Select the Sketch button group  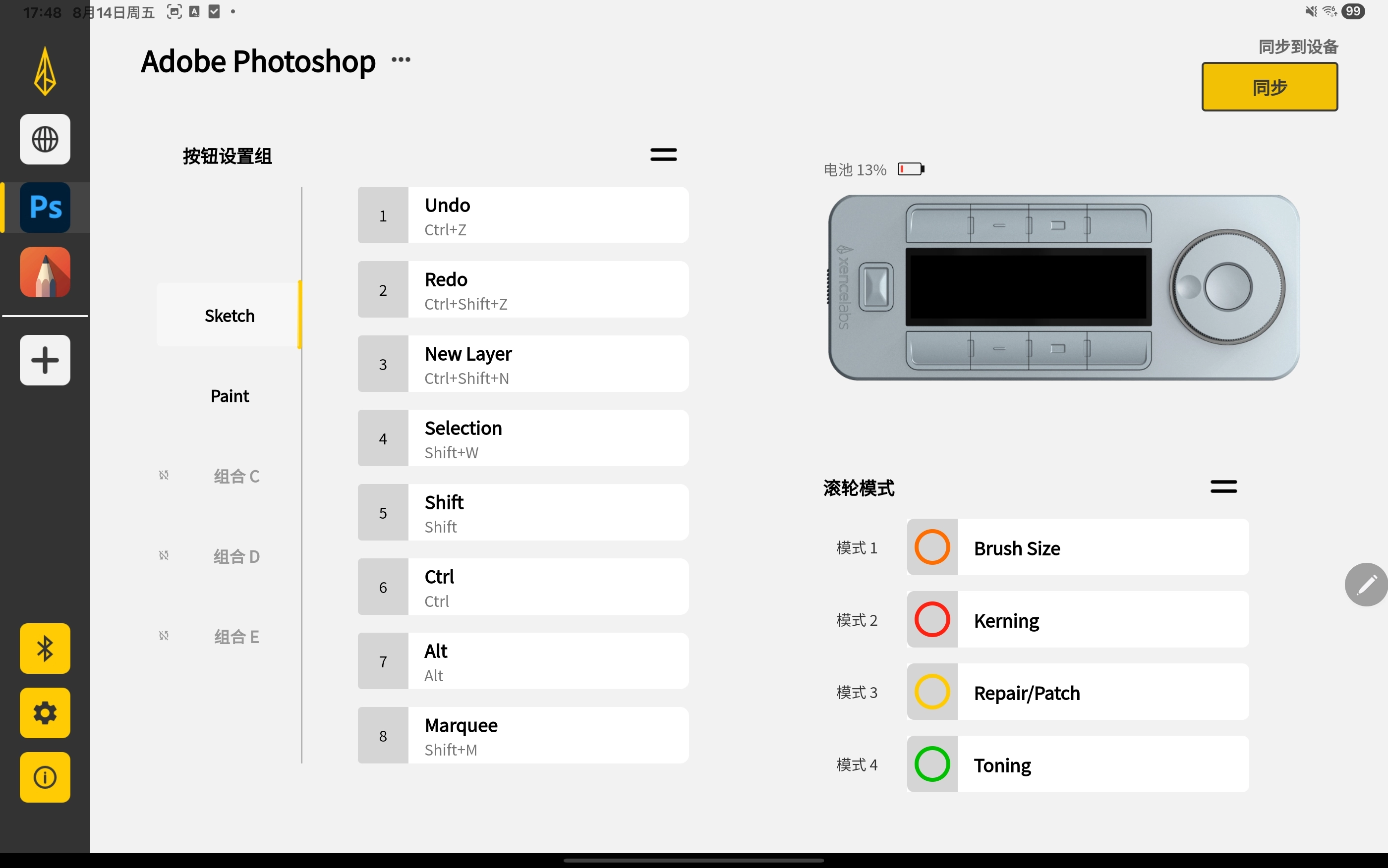229,315
